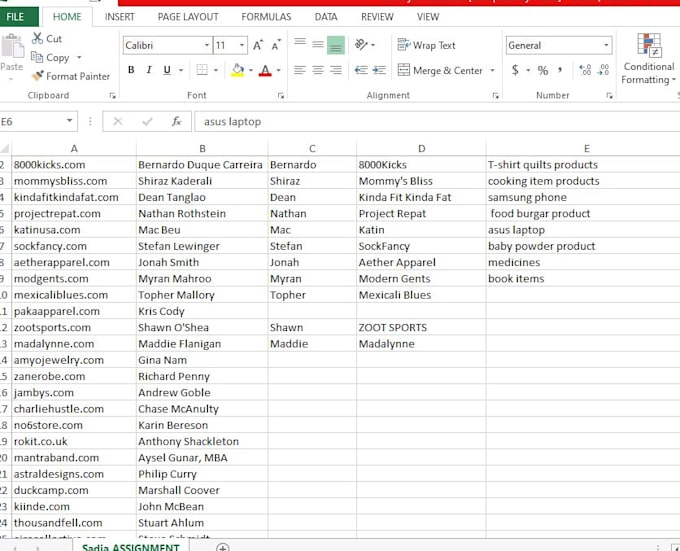Viewport: 680px width, 551px height.
Task: Click the Paste clipboard icon
Action: click(12, 46)
